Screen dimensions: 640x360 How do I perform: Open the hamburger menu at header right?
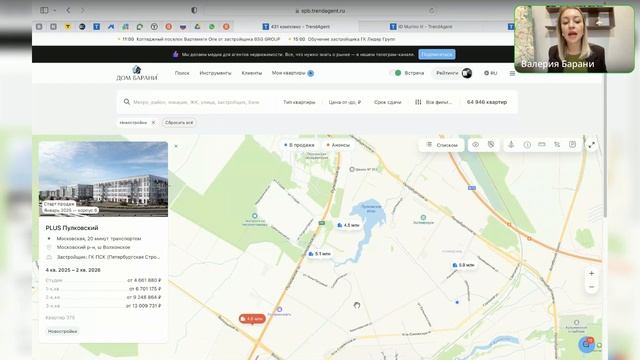(512, 73)
